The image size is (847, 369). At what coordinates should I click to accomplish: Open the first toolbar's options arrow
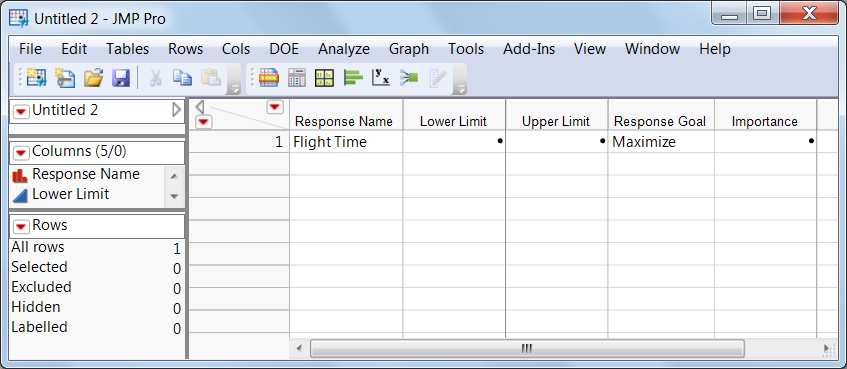[x=234, y=89]
